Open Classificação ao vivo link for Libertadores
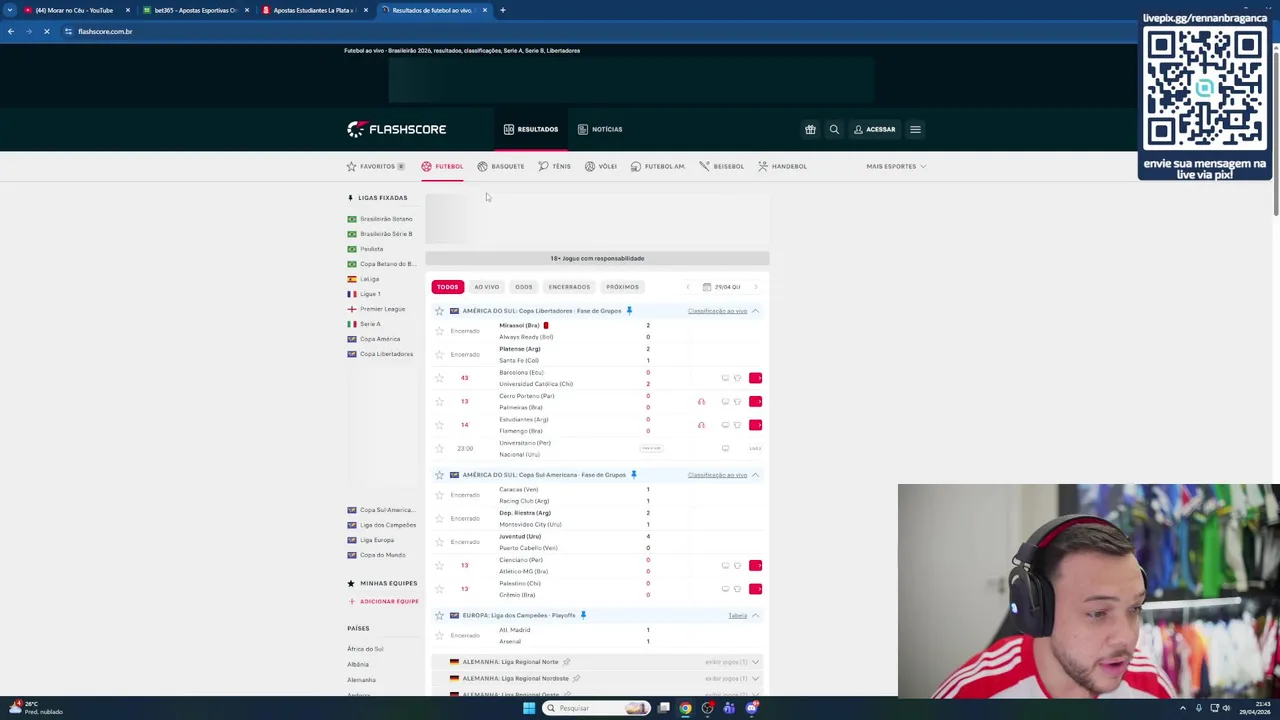Image resolution: width=1280 pixels, height=720 pixels. 717,311
